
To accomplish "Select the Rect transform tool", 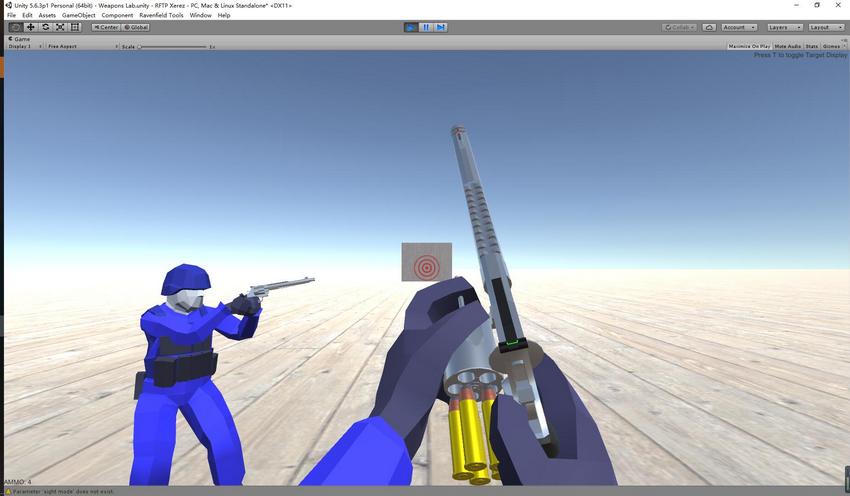I will 75,27.
